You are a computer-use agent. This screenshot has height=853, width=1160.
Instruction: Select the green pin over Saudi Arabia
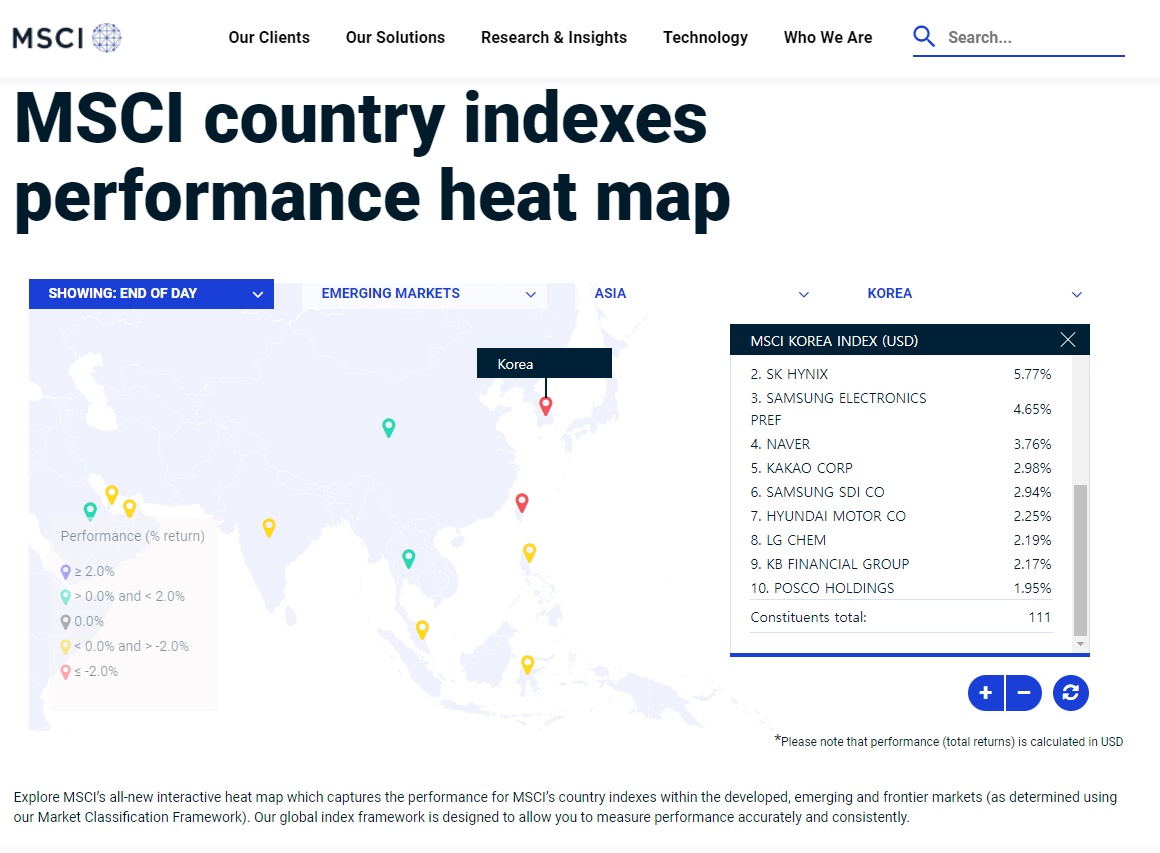point(90,510)
